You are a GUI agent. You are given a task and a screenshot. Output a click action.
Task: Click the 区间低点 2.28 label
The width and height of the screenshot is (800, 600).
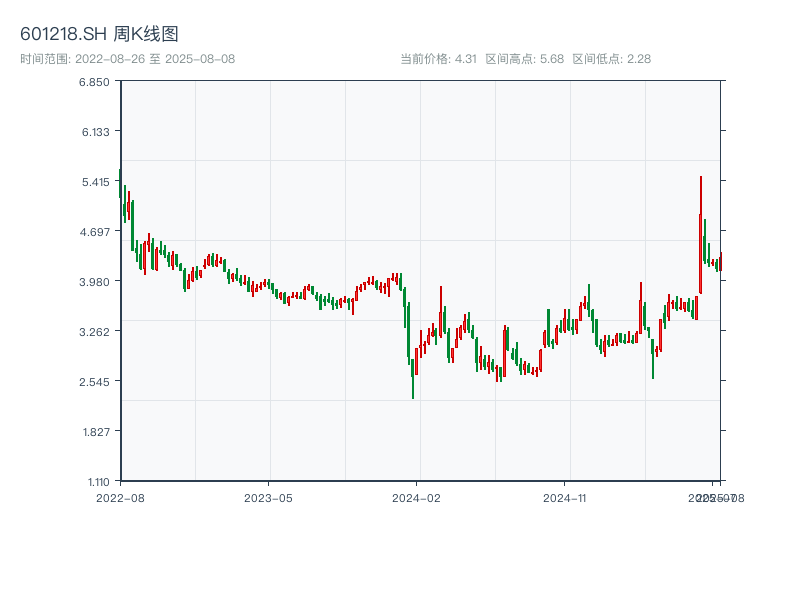coord(611,59)
